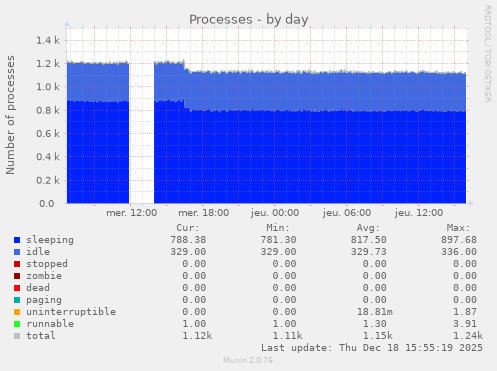This screenshot has width=497, height=371.
Task: Click the '1.4 k' y-axis label
Action: pyautogui.click(x=48, y=41)
